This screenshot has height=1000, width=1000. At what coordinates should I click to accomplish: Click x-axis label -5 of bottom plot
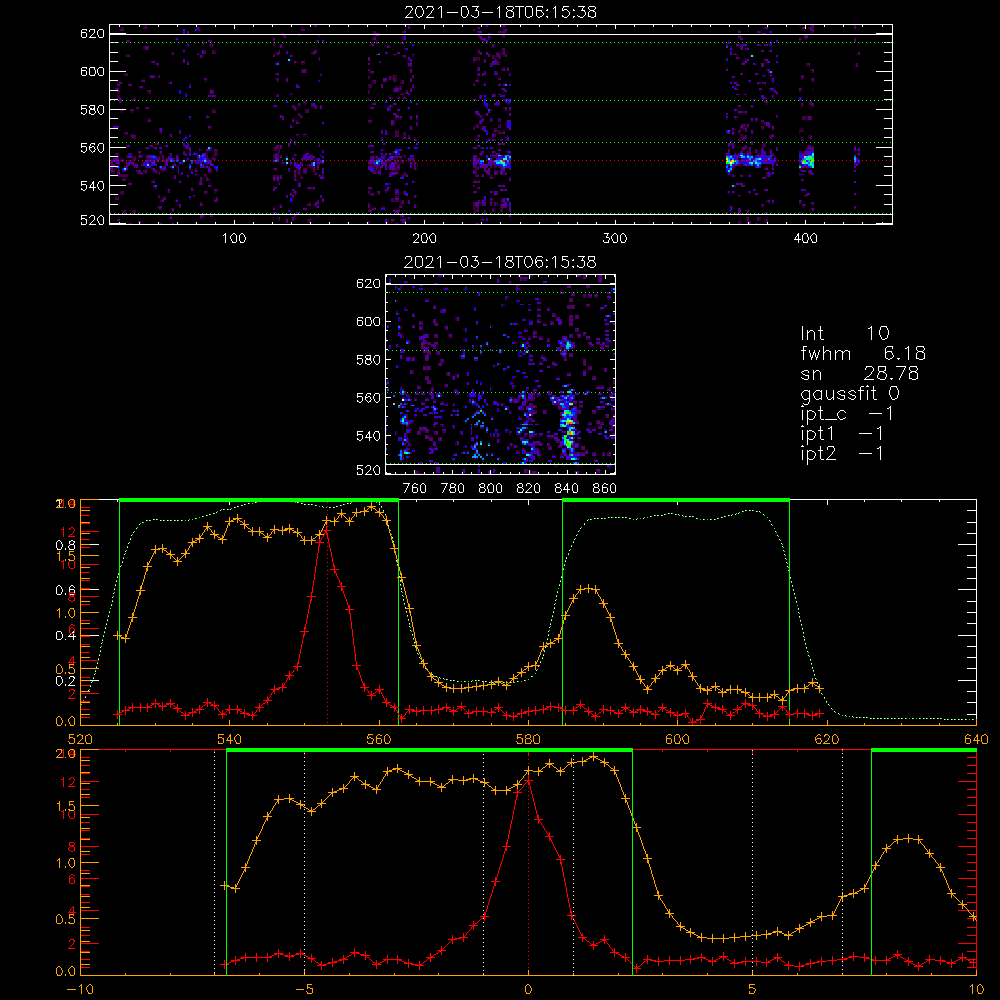[304, 990]
